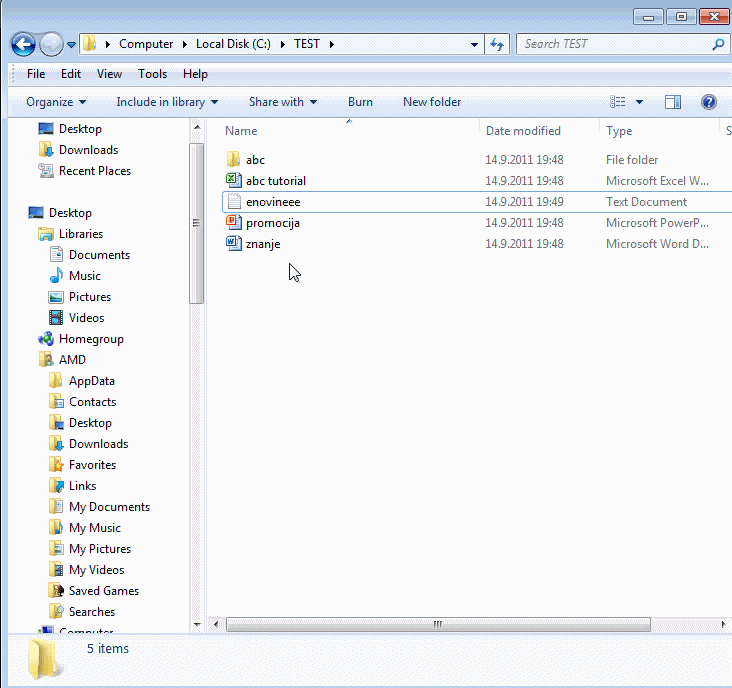Image resolution: width=732 pixels, height=688 pixels.
Task: Select the promocija PowerPoint file
Action: (272, 223)
